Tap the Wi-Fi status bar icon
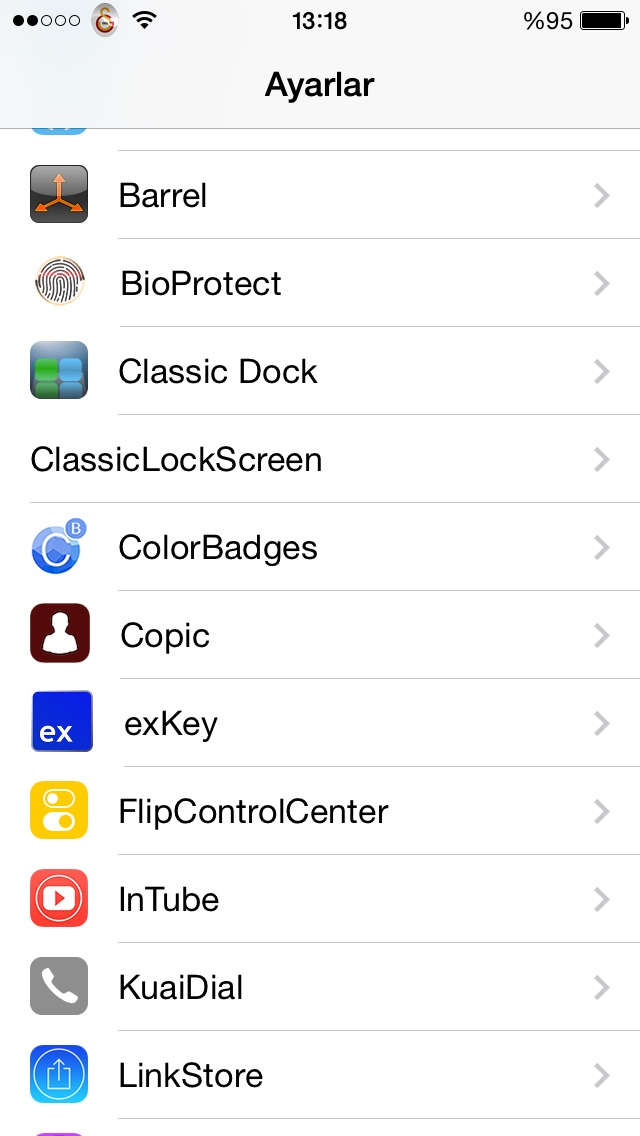Screen dimensions: 640x1136 coord(145,20)
